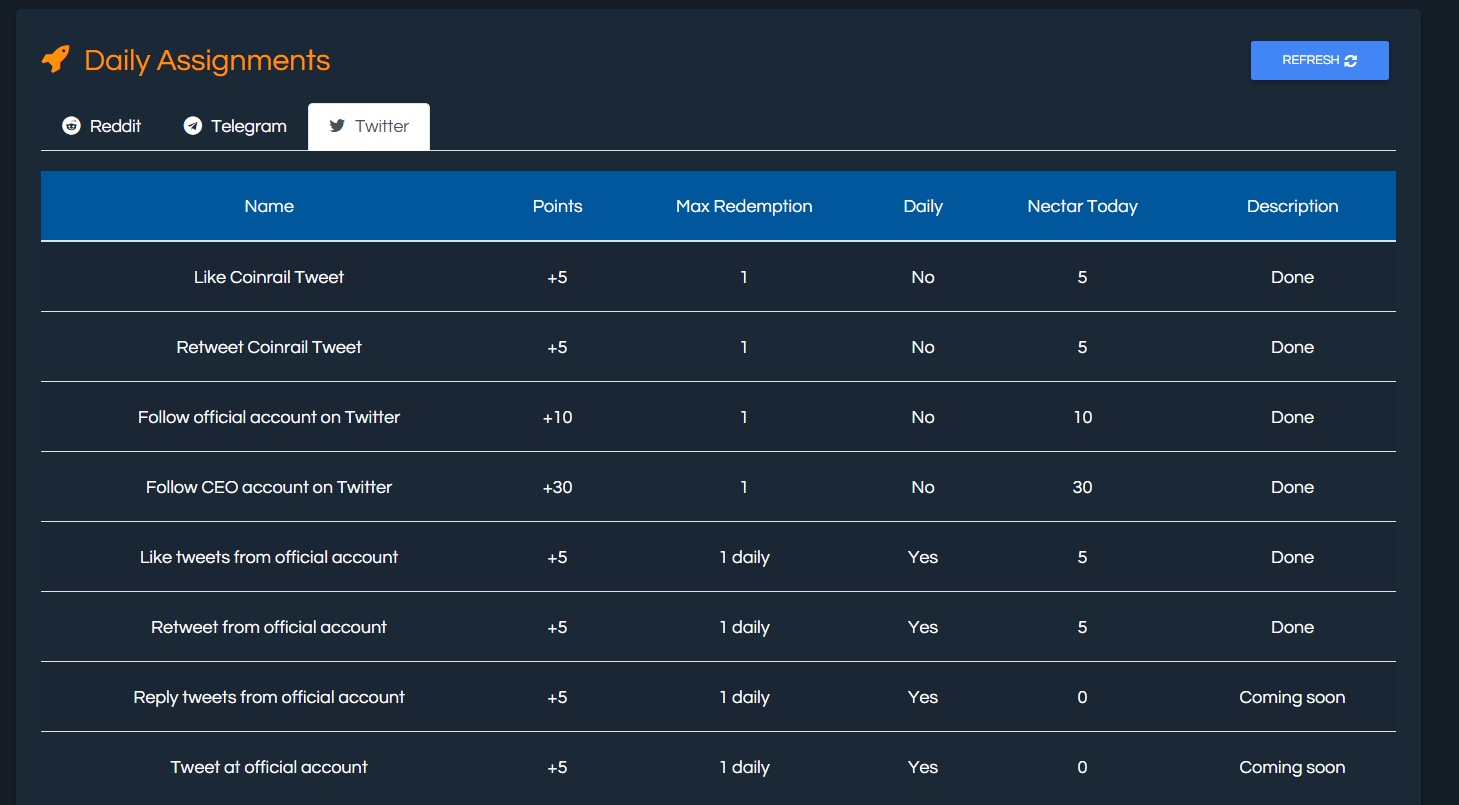
Task: Click 'Done' in Follow CEO account row
Action: point(1292,487)
